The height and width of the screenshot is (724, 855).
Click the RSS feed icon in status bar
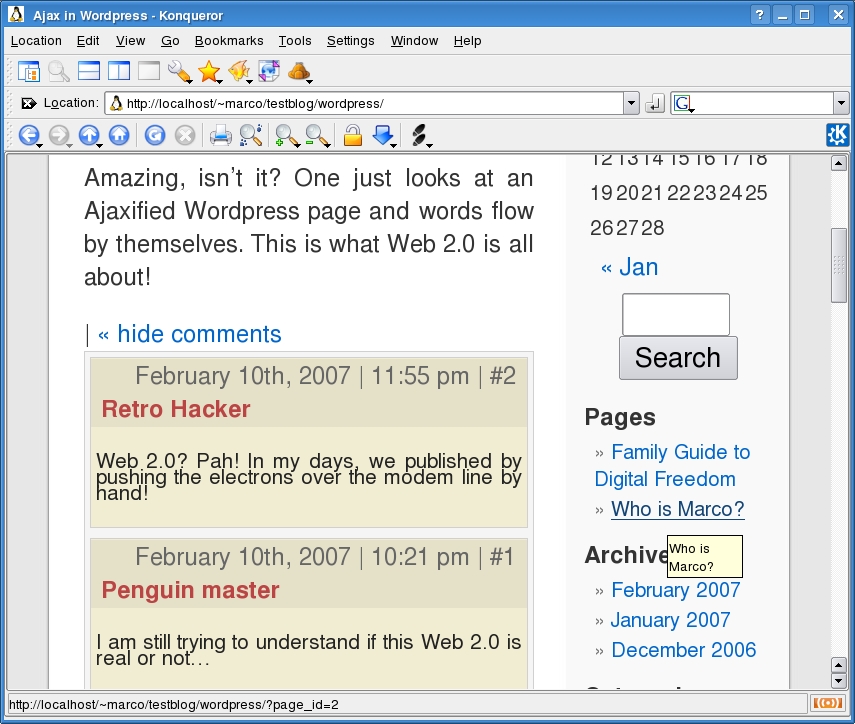[x=827, y=704]
